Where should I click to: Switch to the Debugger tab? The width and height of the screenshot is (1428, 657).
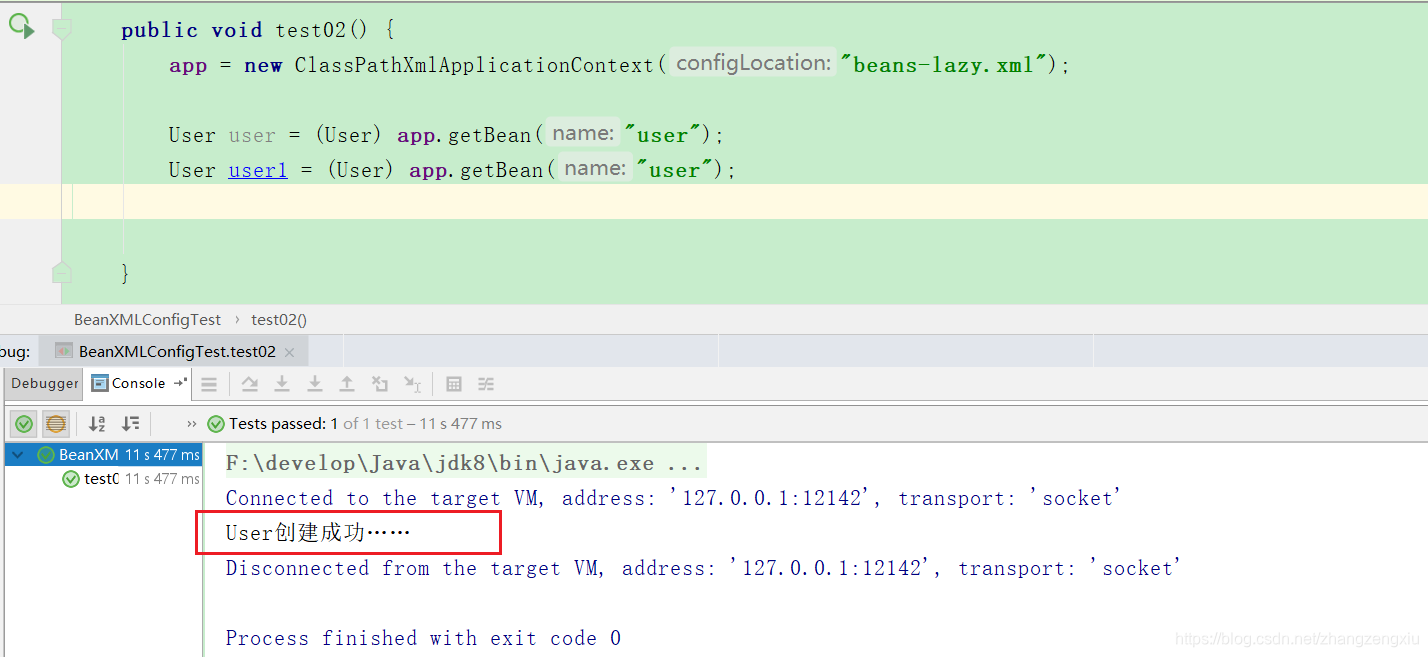[45, 383]
